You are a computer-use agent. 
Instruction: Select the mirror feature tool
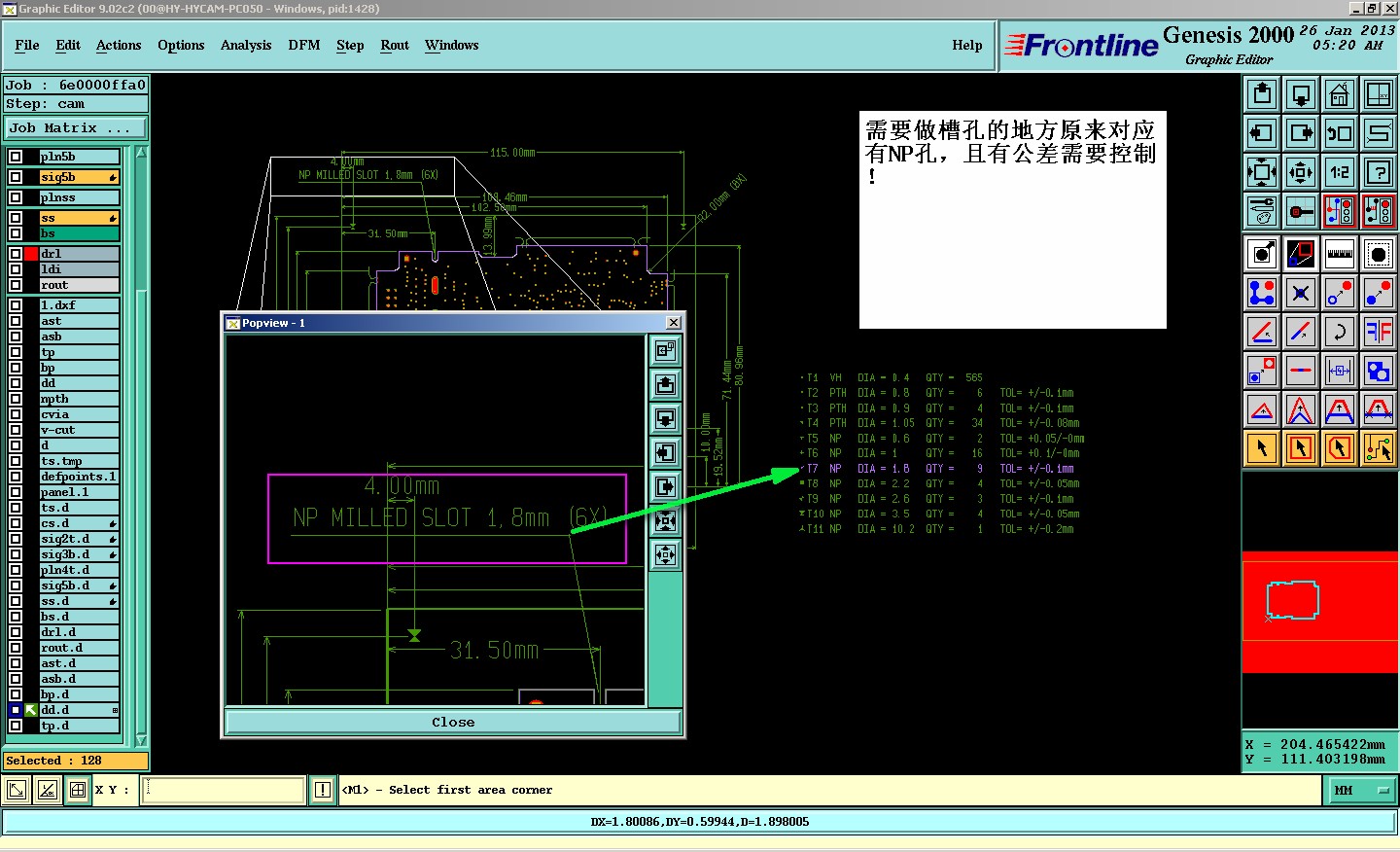coord(1378,332)
